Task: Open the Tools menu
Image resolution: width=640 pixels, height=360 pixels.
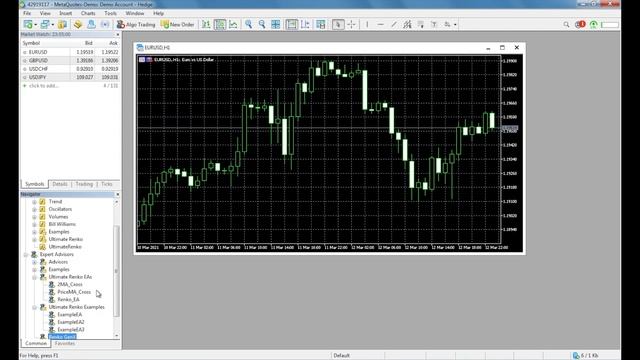Action: 110,13
